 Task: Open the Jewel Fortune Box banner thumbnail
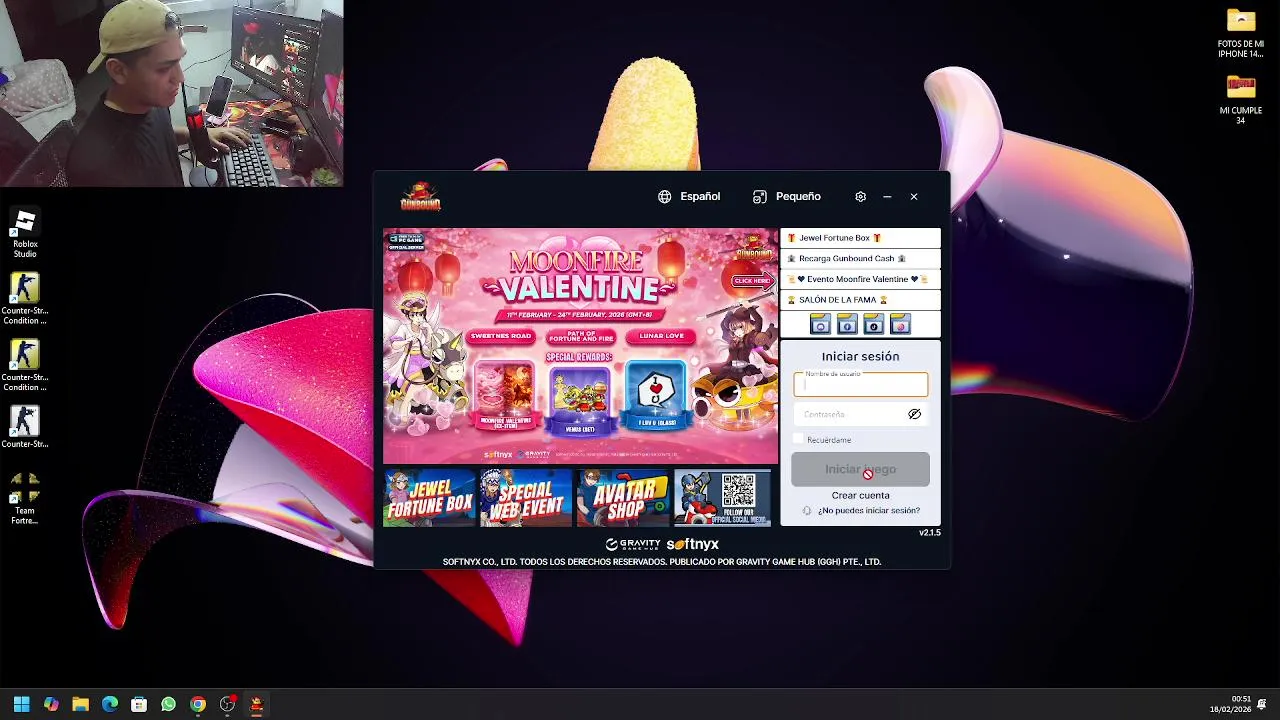click(x=429, y=497)
